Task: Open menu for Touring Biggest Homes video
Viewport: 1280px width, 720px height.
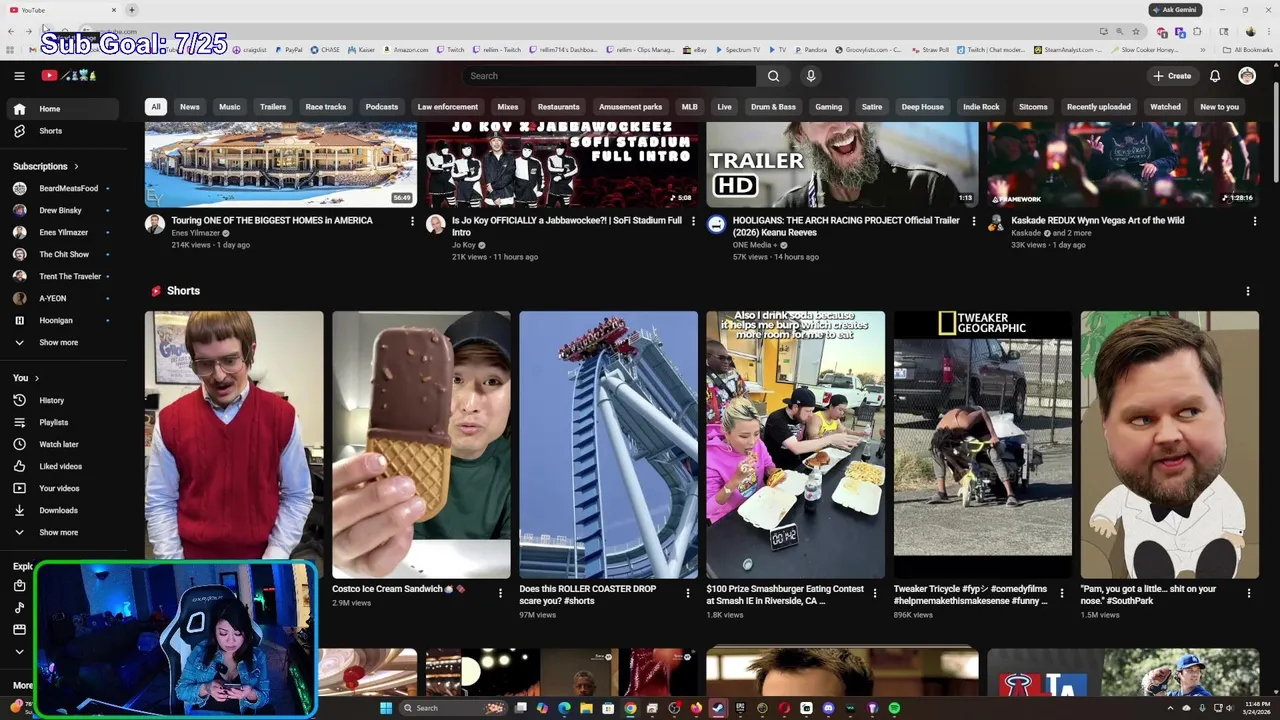Action: (x=412, y=221)
